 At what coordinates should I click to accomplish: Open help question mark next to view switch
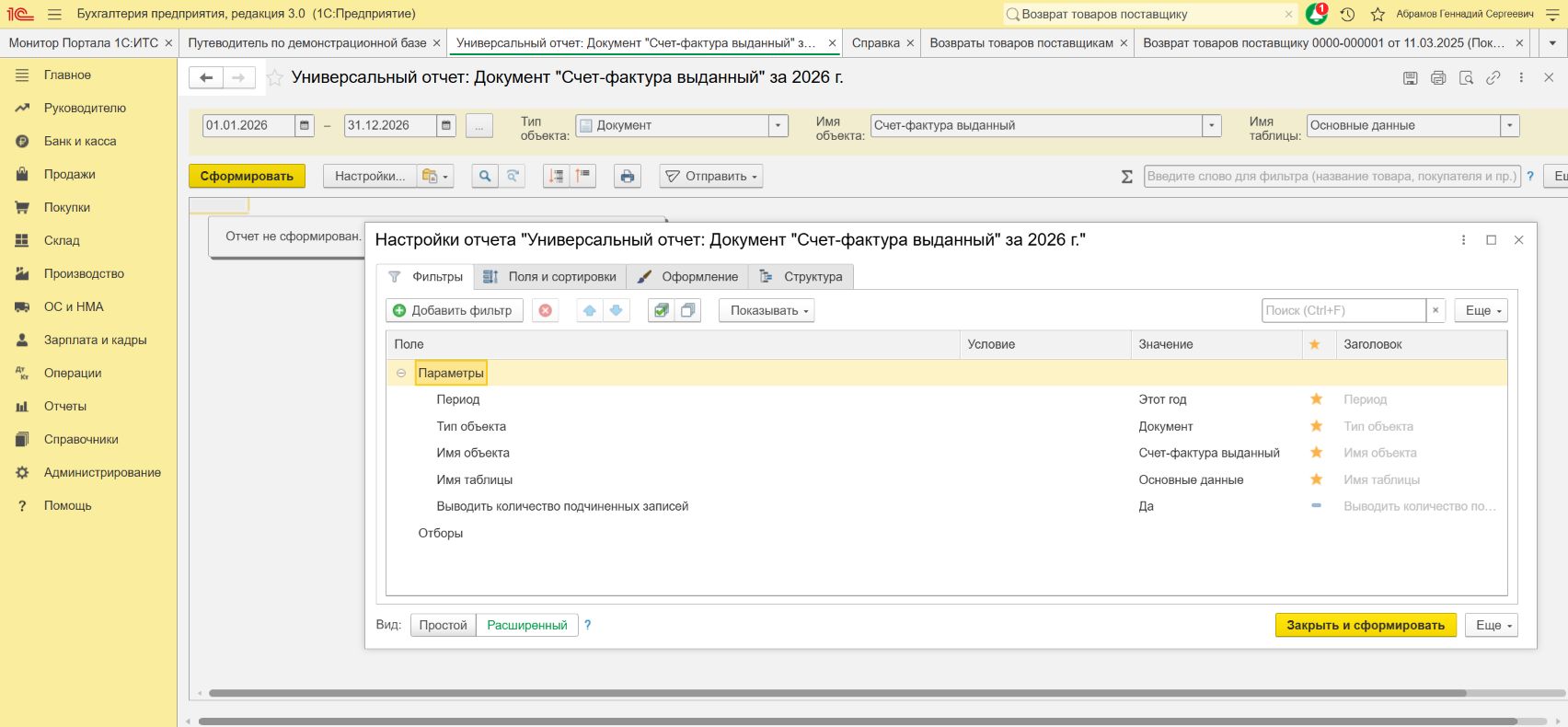588,625
